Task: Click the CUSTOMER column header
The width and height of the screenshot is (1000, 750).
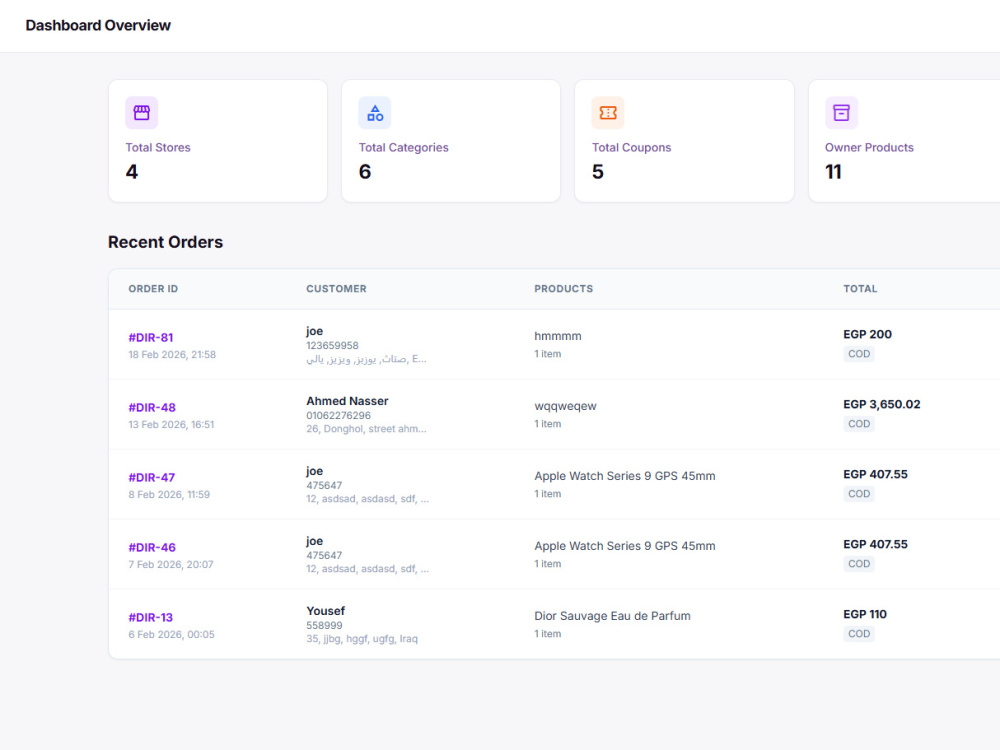Action: pos(336,289)
